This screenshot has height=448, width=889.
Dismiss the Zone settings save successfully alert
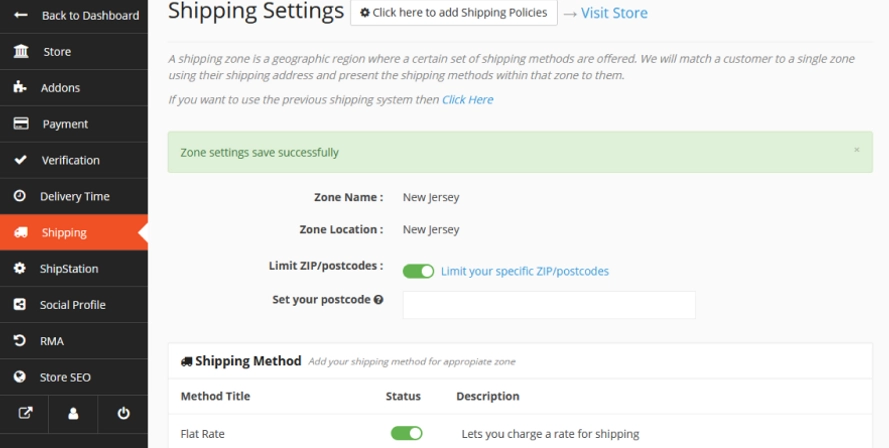point(857,150)
